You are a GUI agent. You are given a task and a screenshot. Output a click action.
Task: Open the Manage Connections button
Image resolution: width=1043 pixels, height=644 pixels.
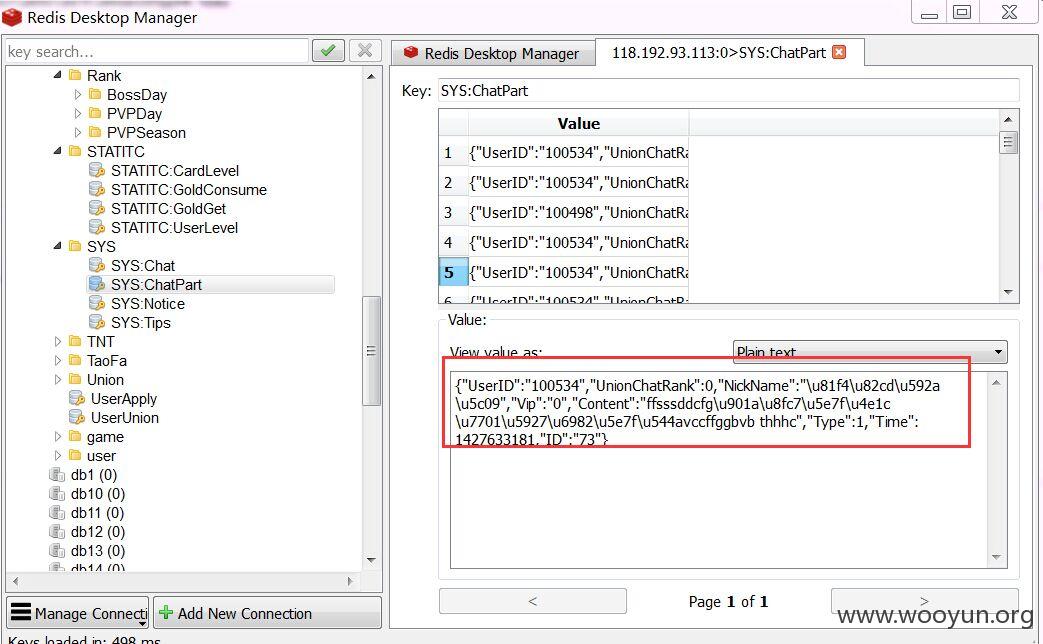coord(78,613)
